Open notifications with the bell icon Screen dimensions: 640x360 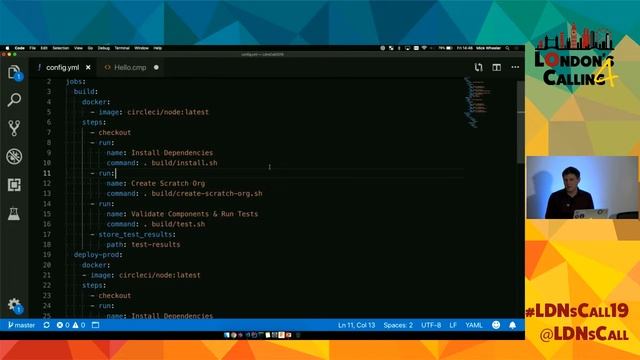coord(513,325)
